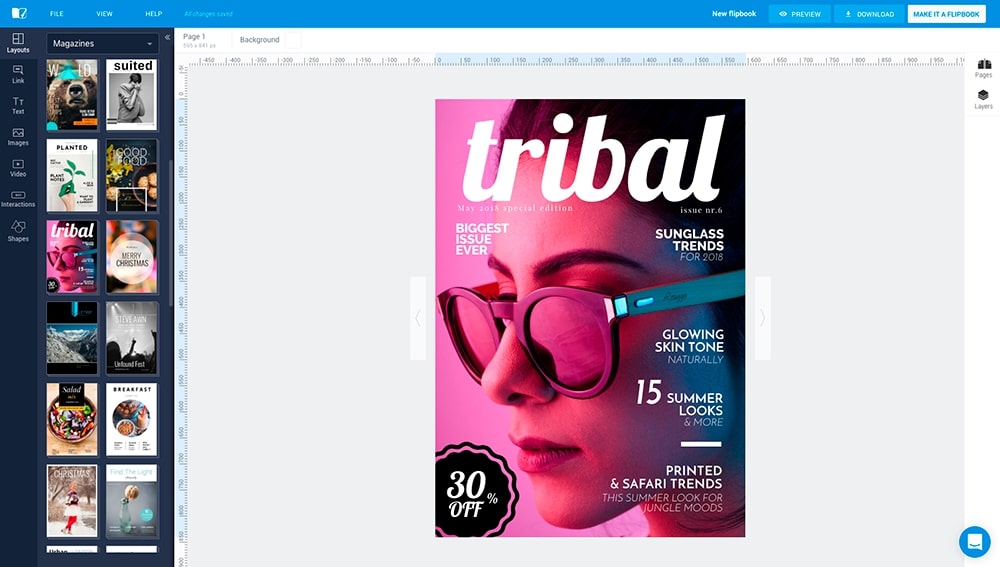
Task: Open the Video tool
Action: tap(18, 167)
